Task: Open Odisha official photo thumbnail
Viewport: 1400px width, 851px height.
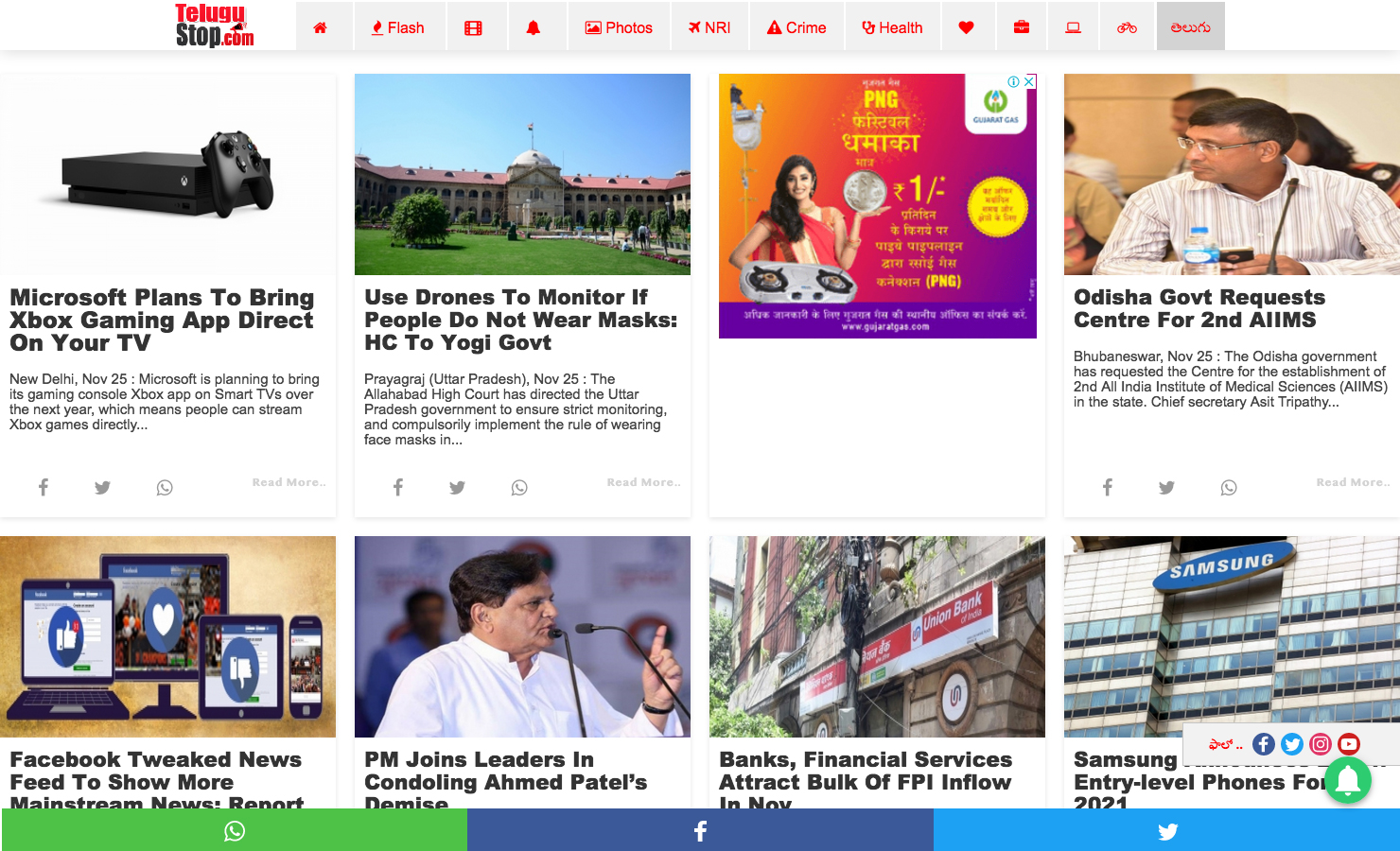Action: coord(1232,174)
